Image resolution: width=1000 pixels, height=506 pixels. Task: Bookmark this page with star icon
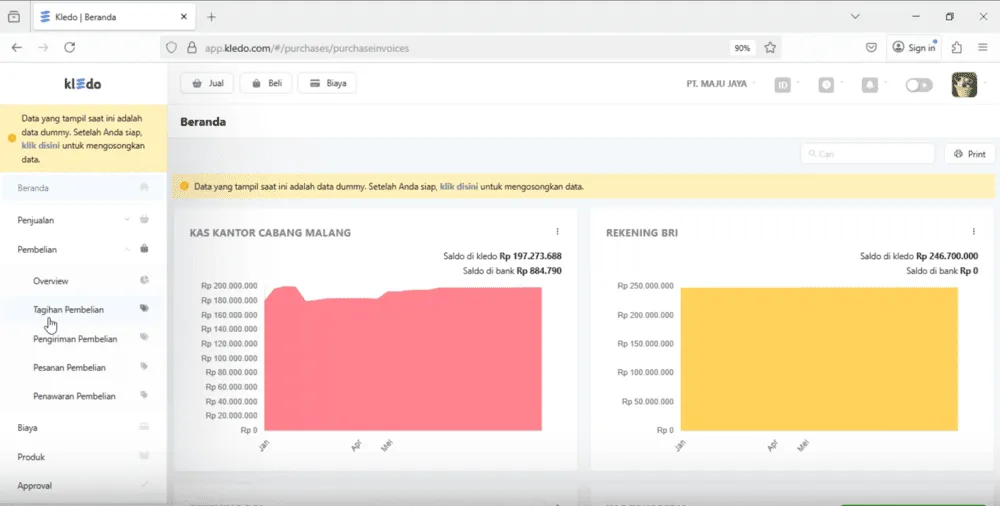(770, 47)
